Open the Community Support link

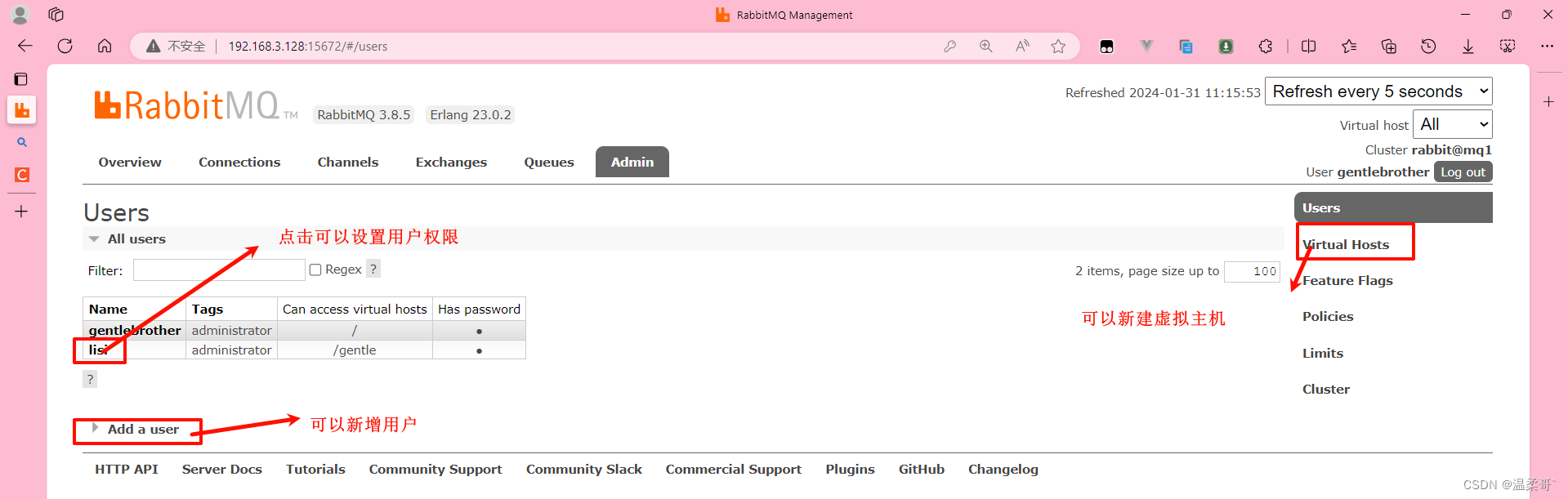436,470
